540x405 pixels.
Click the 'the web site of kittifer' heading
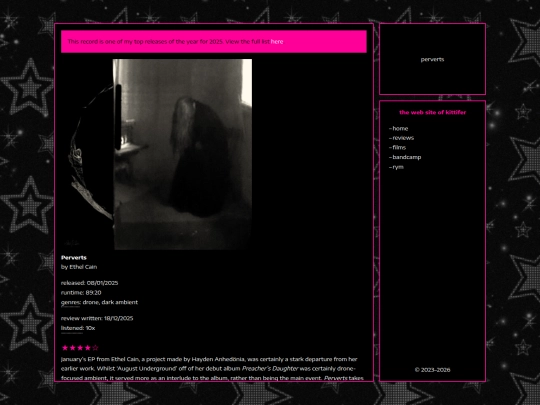433,112
